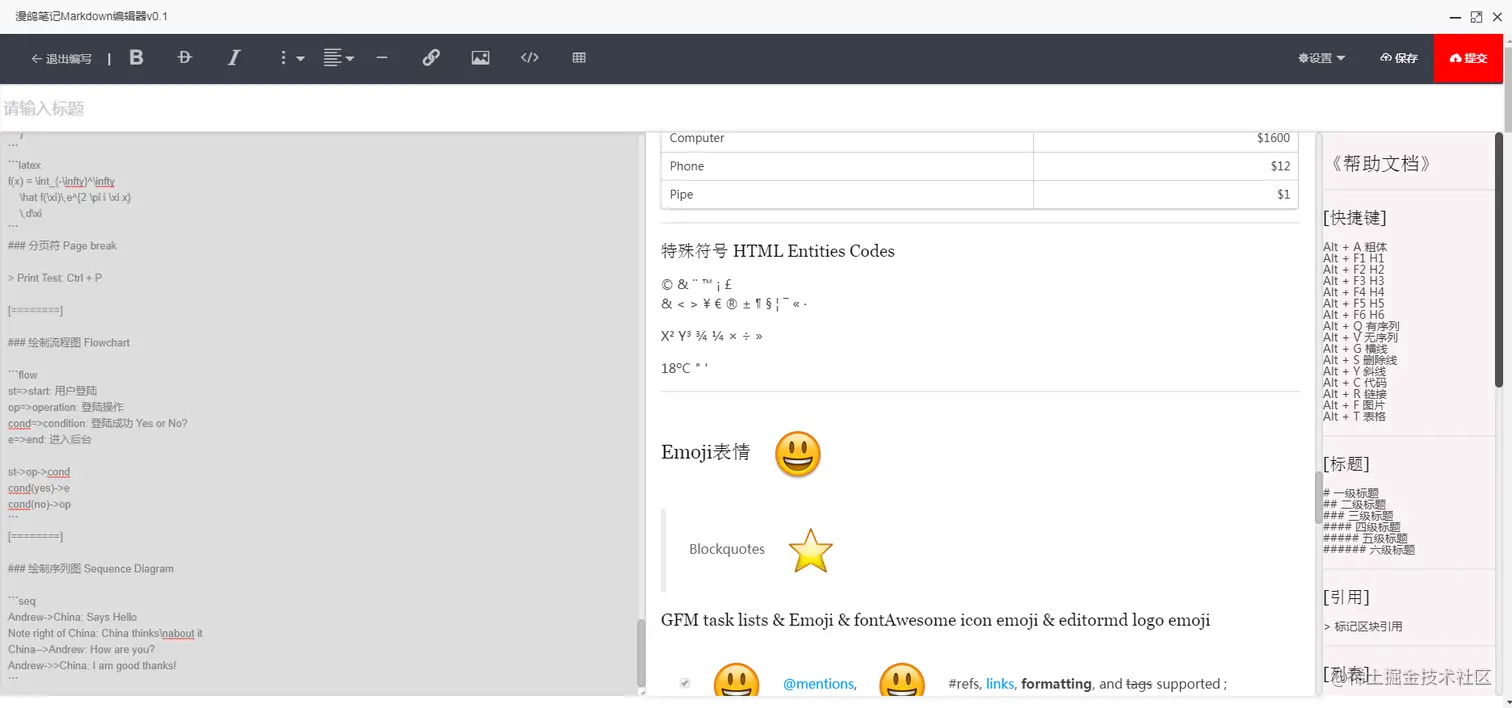Open the heading/alignment lines dropdown
Screen dimensions: 1512x708
coord(339,58)
